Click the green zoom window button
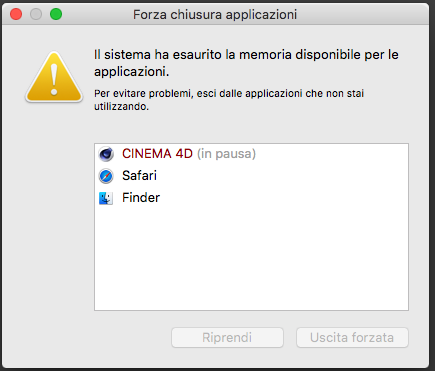Screen dimensions: 435x371 [56, 14]
